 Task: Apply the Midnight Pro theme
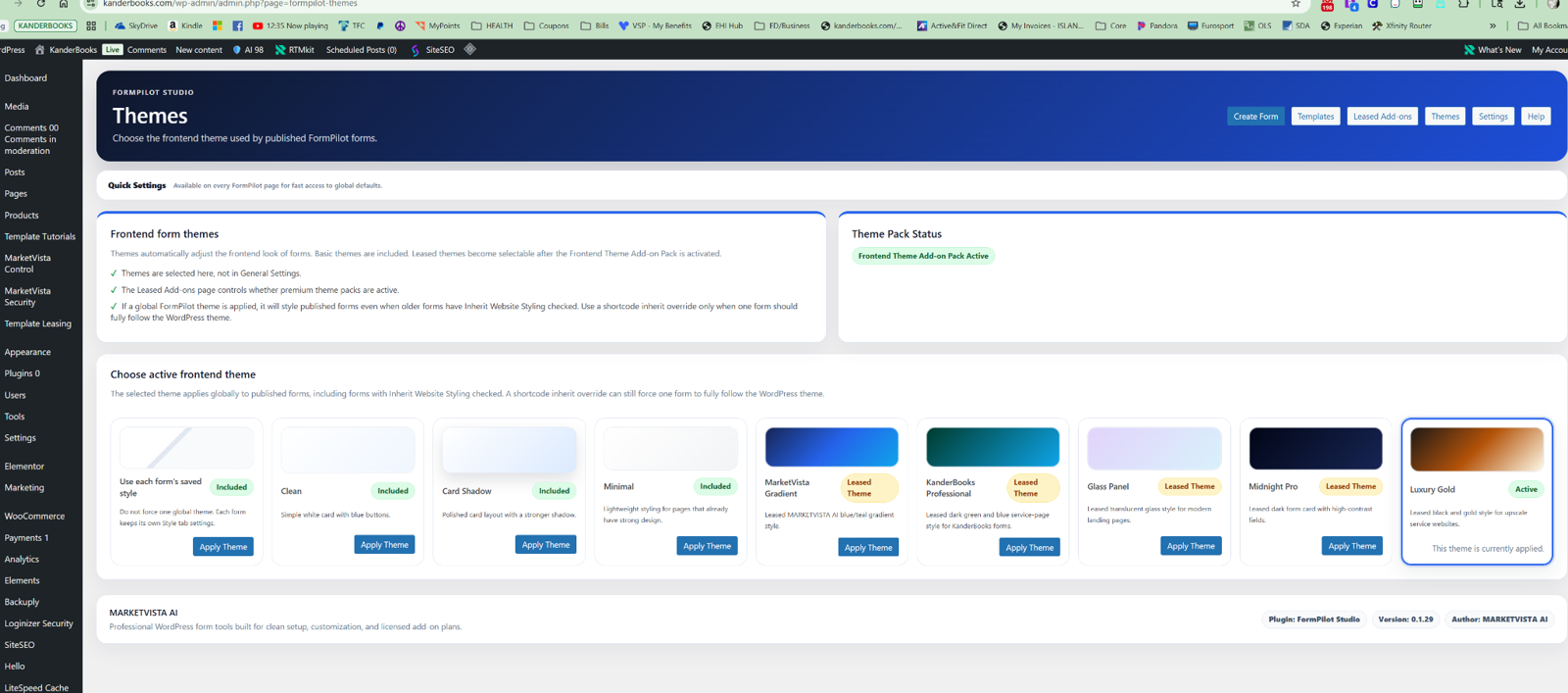tap(1351, 546)
